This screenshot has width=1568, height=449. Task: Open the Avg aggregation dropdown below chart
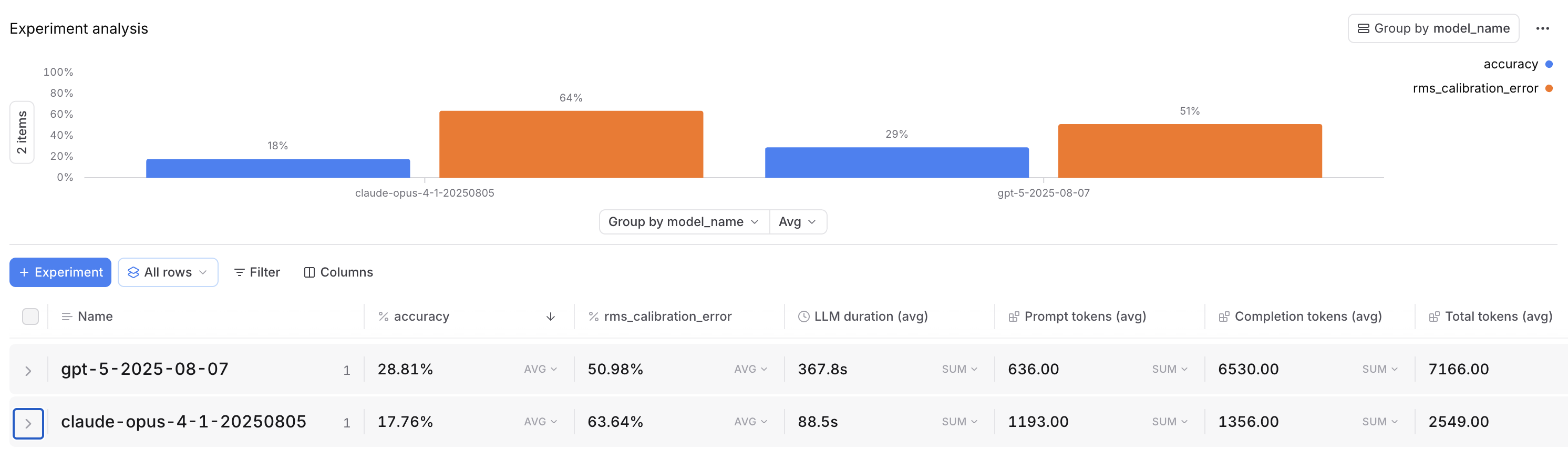(797, 222)
